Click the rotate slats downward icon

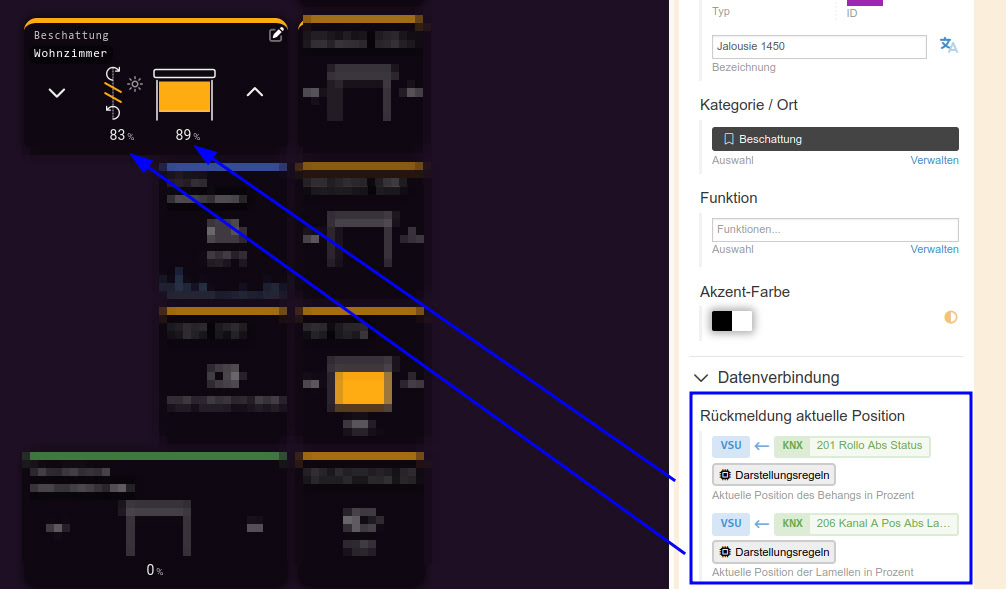click(113, 111)
